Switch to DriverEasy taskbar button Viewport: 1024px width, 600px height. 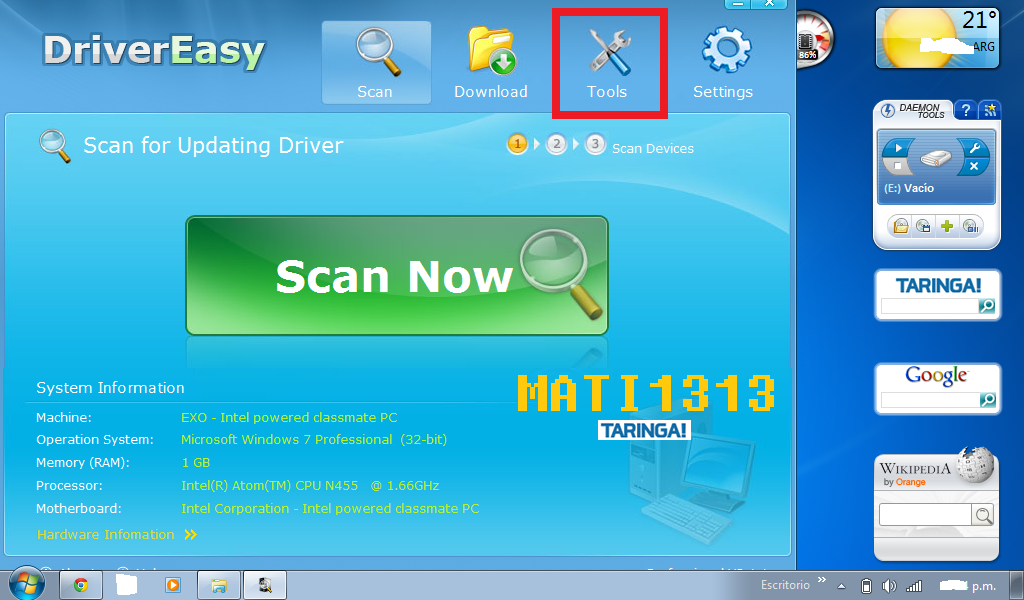264,584
